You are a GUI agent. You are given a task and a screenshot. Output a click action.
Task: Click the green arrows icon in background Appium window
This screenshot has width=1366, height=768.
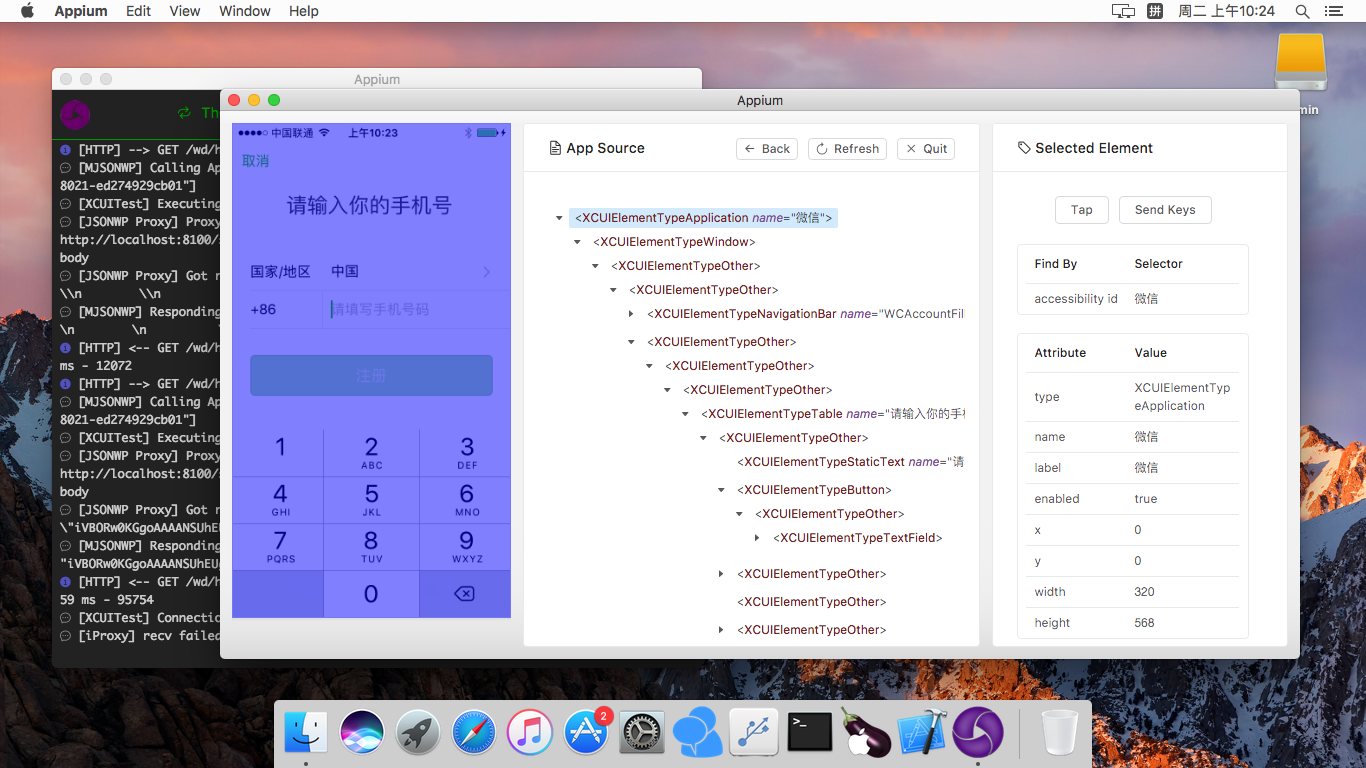pyautogui.click(x=184, y=113)
